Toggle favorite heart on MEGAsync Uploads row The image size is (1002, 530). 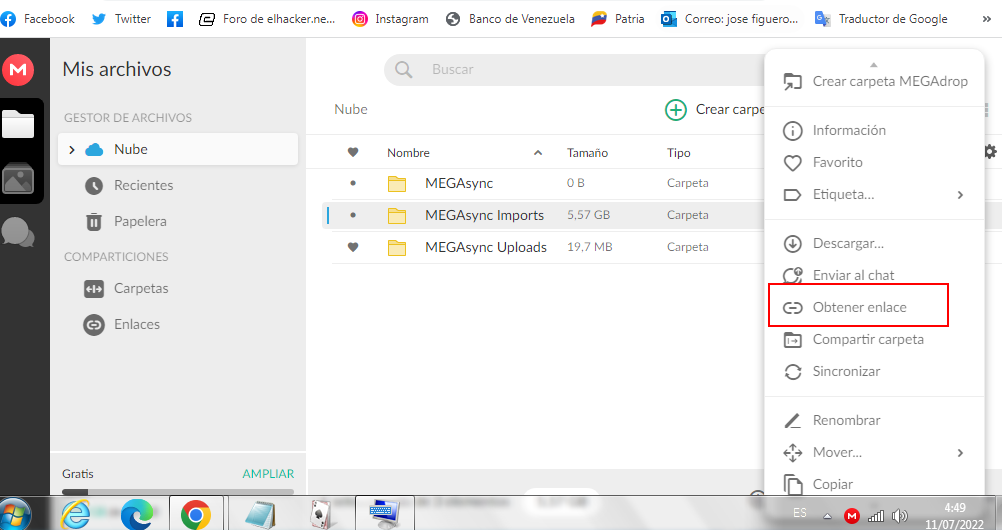(353, 247)
